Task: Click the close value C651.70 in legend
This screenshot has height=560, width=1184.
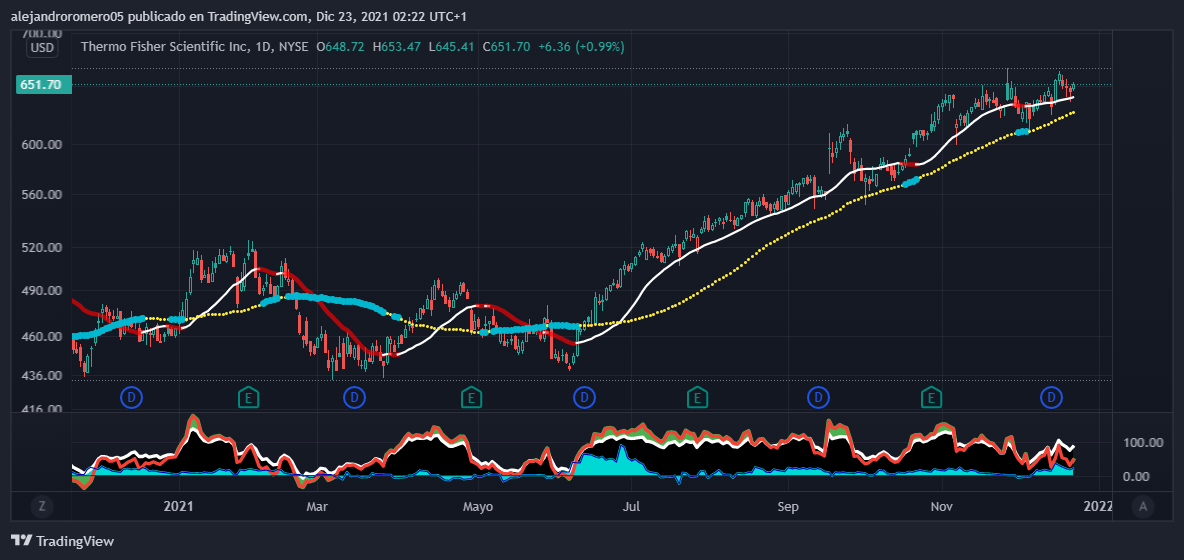Action: click(506, 47)
